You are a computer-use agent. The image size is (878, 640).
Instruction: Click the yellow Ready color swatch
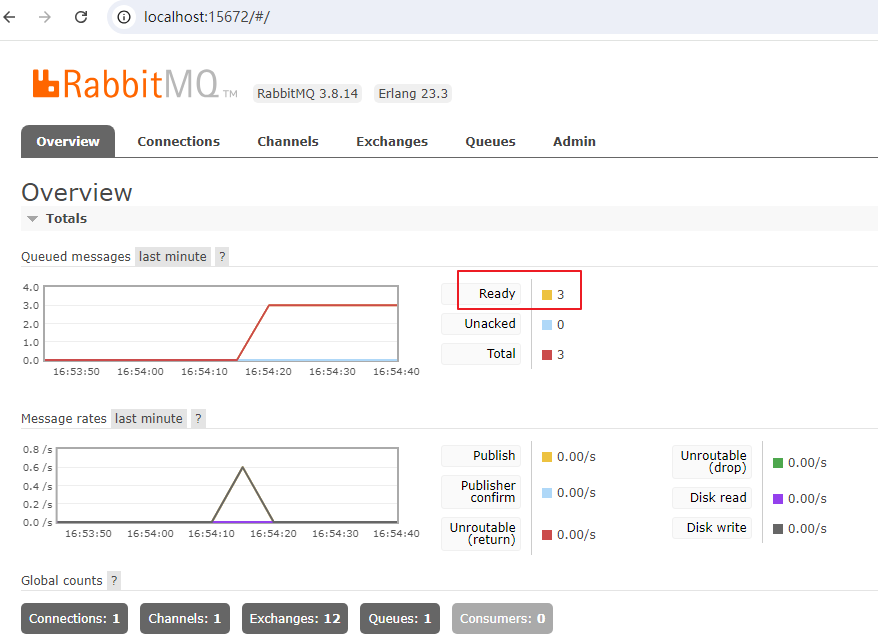pyautogui.click(x=547, y=295)
